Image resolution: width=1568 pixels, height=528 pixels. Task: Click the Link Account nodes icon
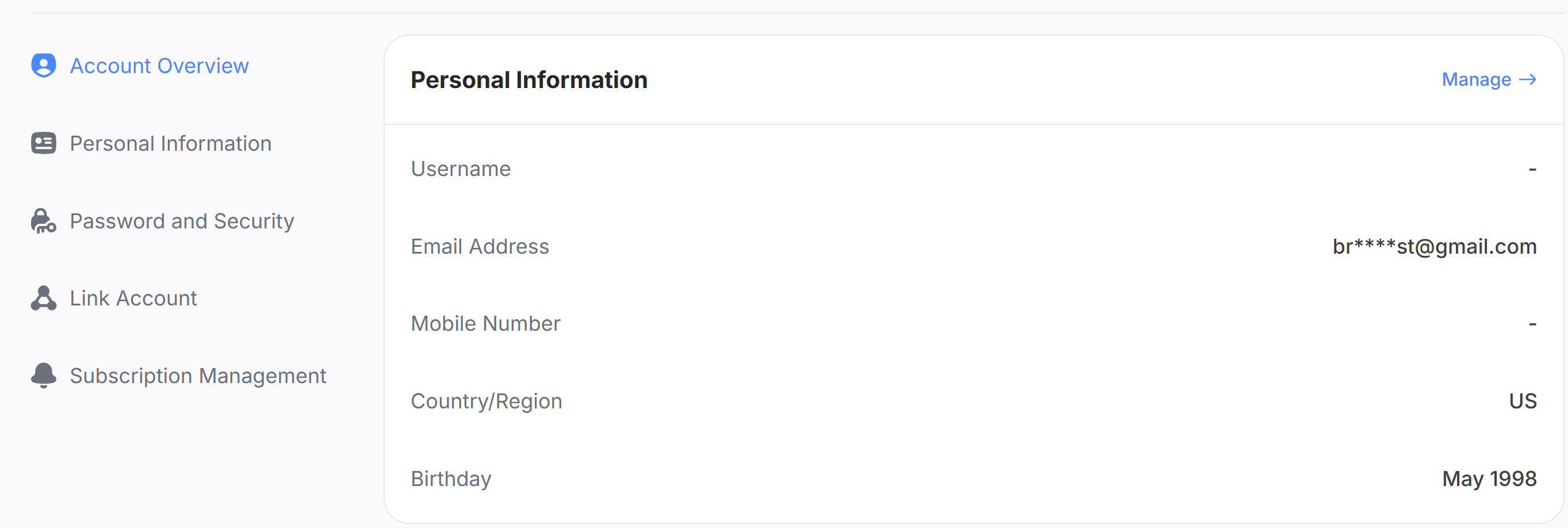pos(43,299)
